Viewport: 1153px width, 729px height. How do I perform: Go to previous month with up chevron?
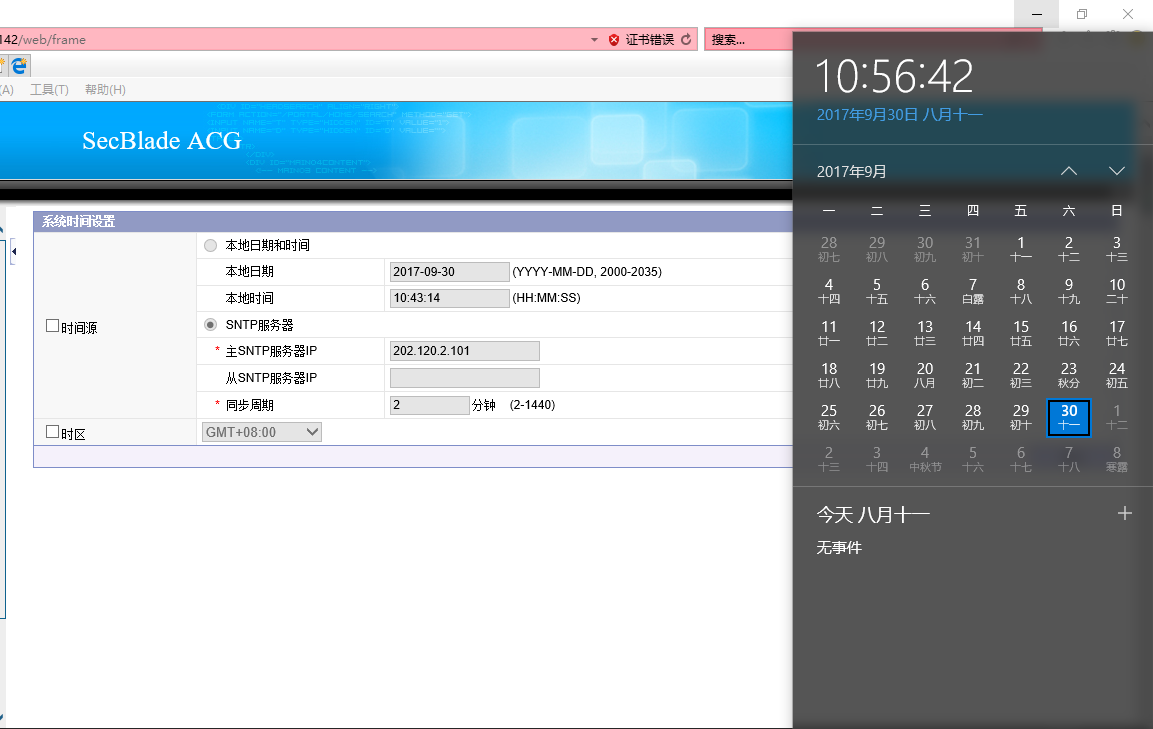point(1068,171)
